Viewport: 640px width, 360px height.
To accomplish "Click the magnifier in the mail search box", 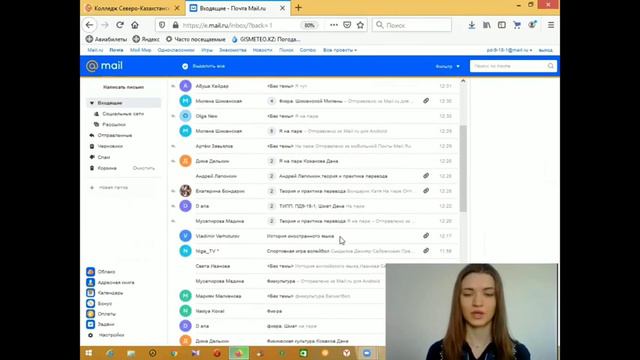I will (550, 66).
